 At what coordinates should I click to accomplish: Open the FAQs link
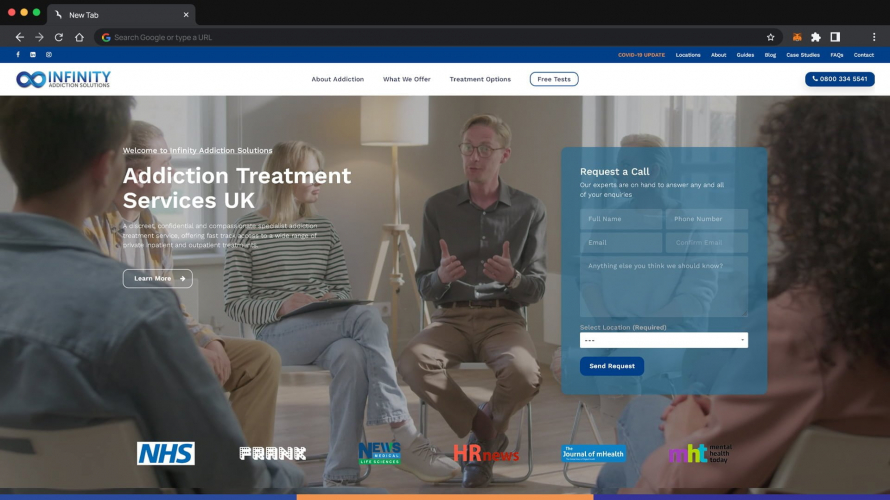[837, 55]
